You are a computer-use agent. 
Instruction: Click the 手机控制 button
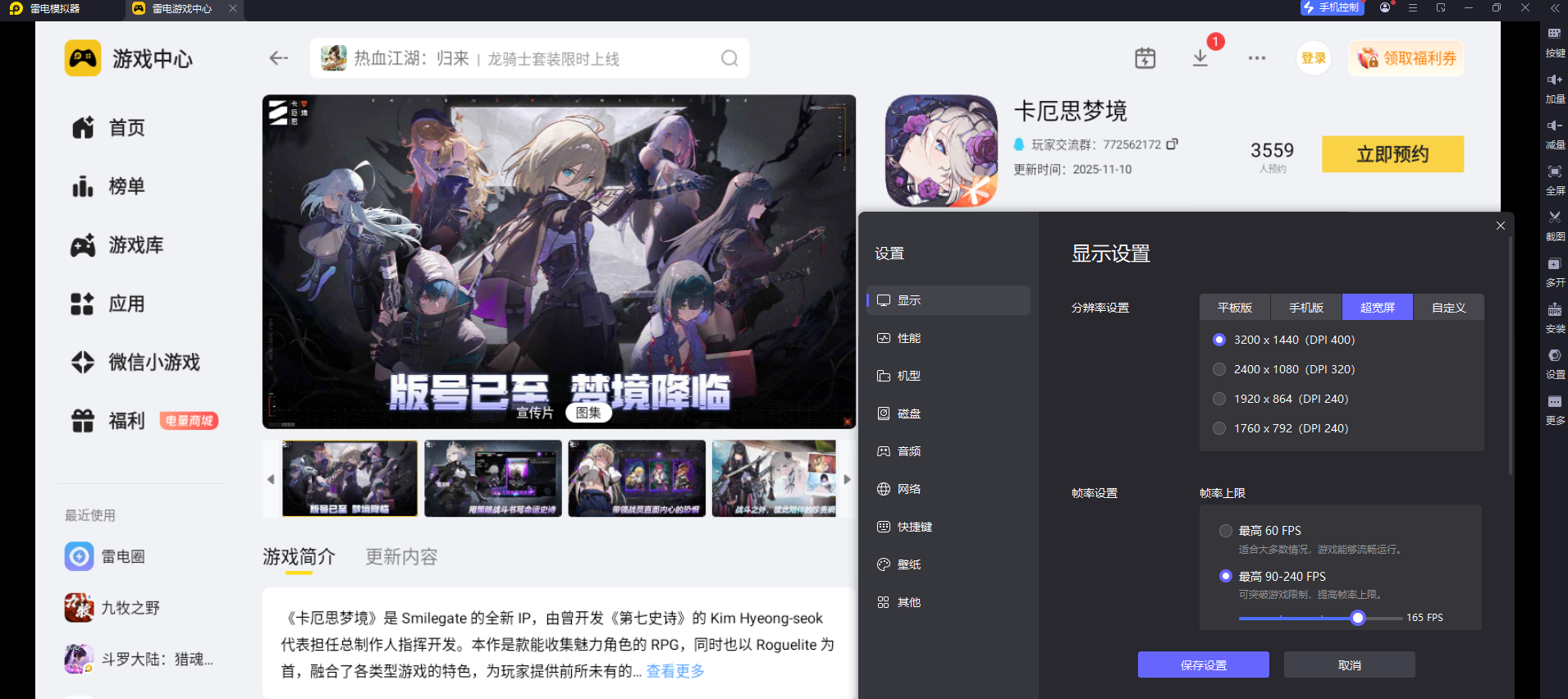point(1332,8)
